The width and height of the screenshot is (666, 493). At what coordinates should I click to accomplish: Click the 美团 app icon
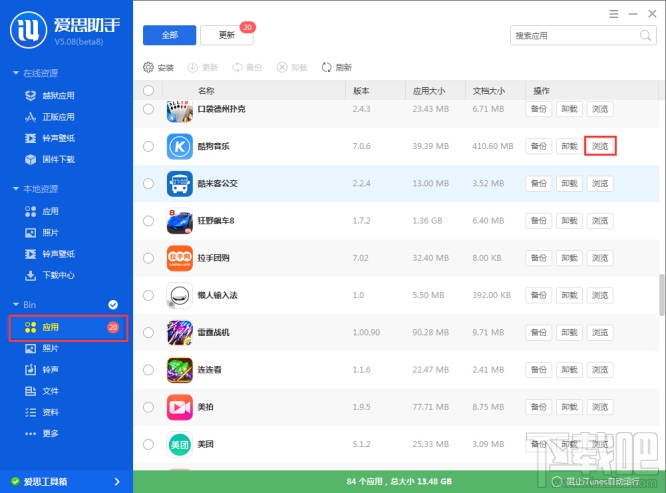(180, 445)
